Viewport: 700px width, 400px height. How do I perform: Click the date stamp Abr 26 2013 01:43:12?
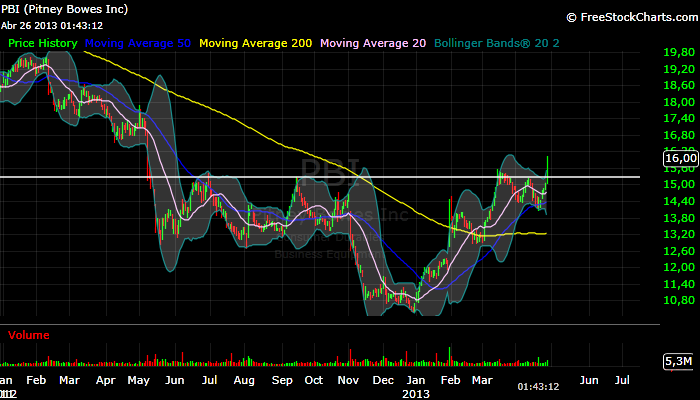[x=52, y=25]
